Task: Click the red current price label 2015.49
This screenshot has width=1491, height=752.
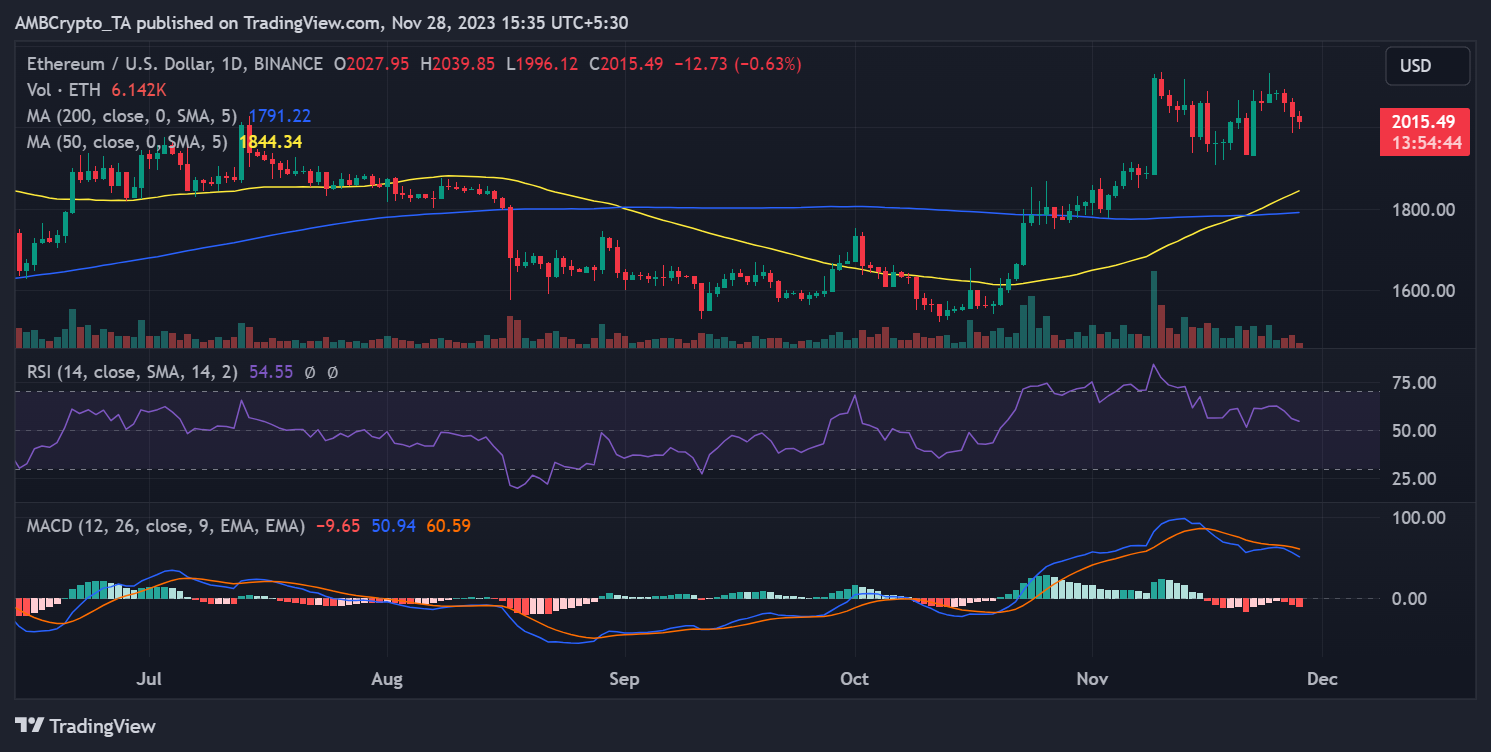Action: pos(1425,121)
